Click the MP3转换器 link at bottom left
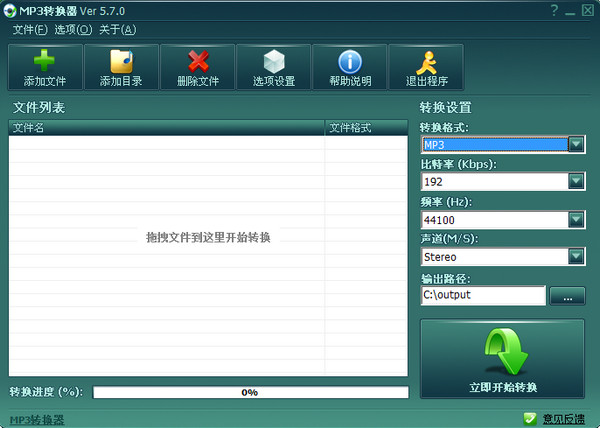 pos(36,419)
